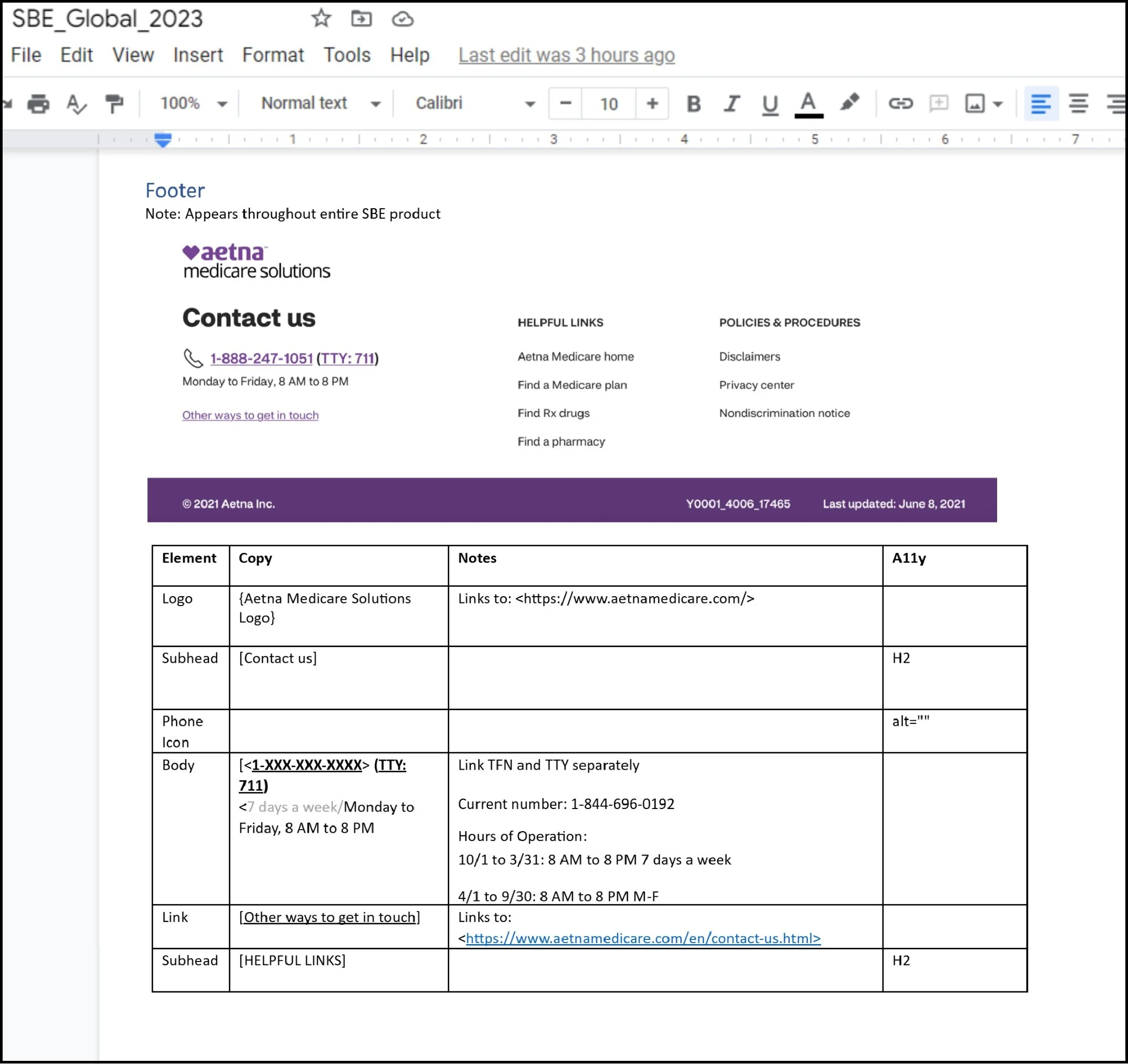Toggle italic formatting
The image size is (1128, 1064).
point(731,104)
